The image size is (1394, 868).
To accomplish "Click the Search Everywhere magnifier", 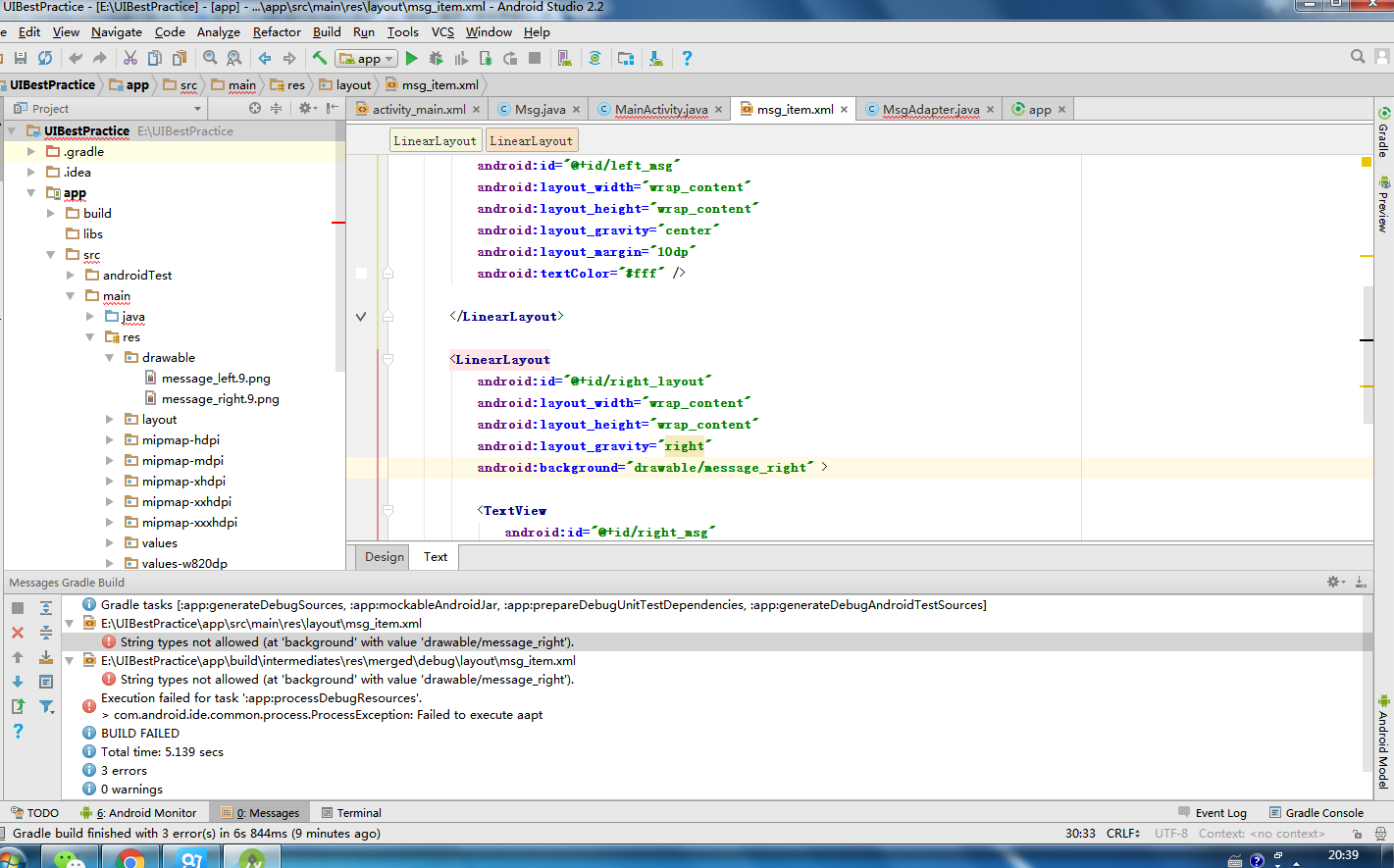I will pos(1358,57).
